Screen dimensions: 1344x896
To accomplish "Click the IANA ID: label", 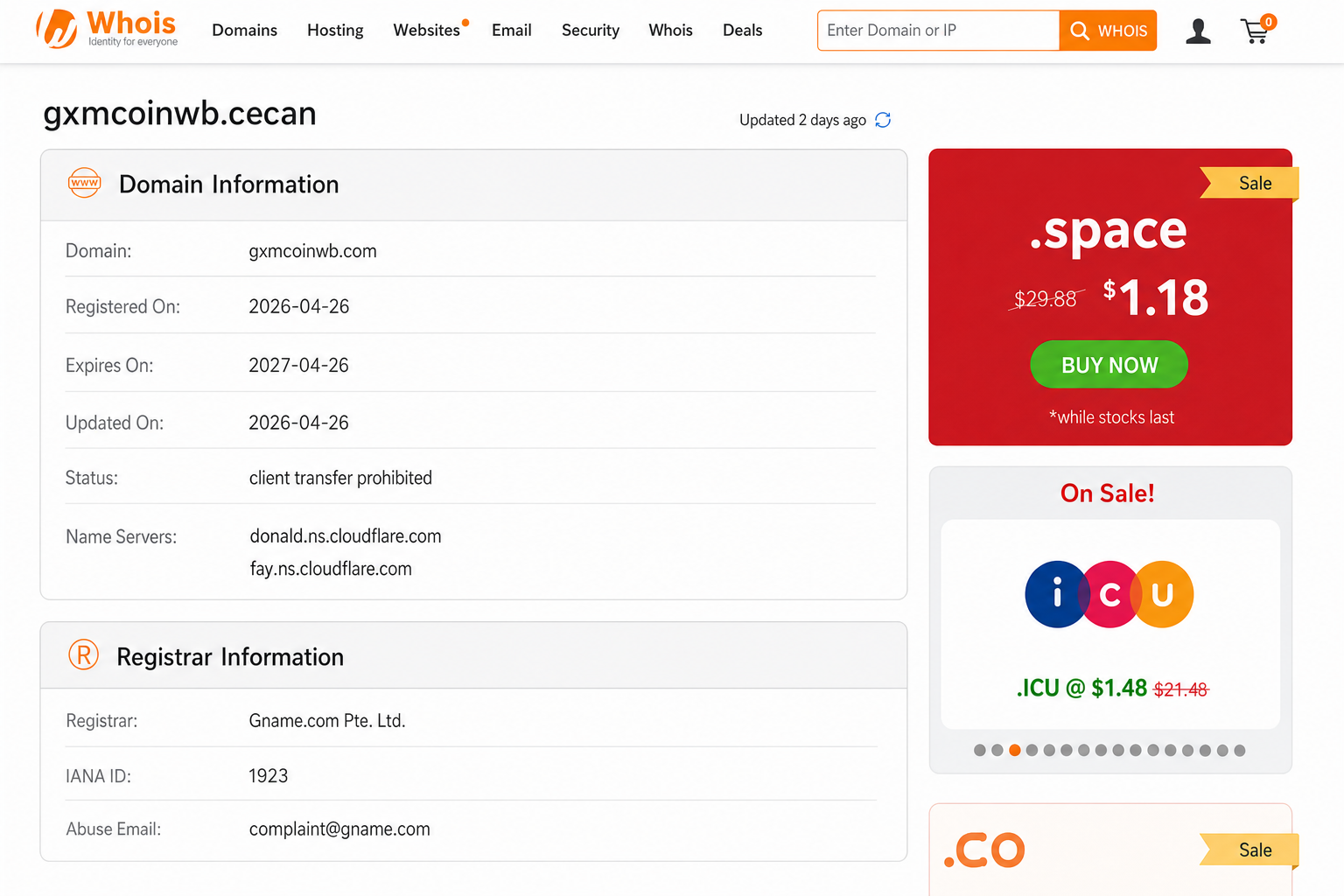I will (x=99, y=776).
